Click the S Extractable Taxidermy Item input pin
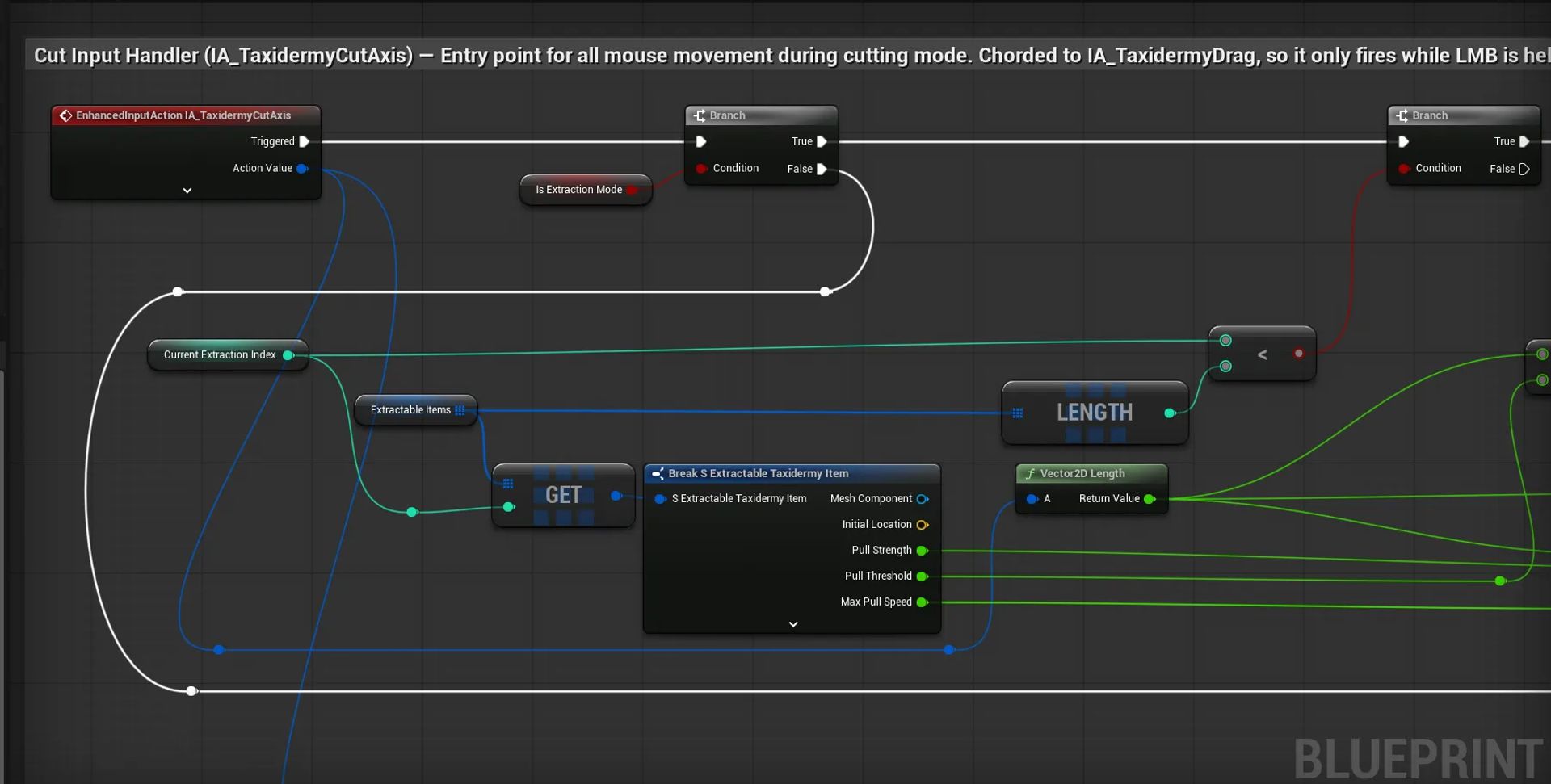The image size is (1551, 784). coord(660,499)
